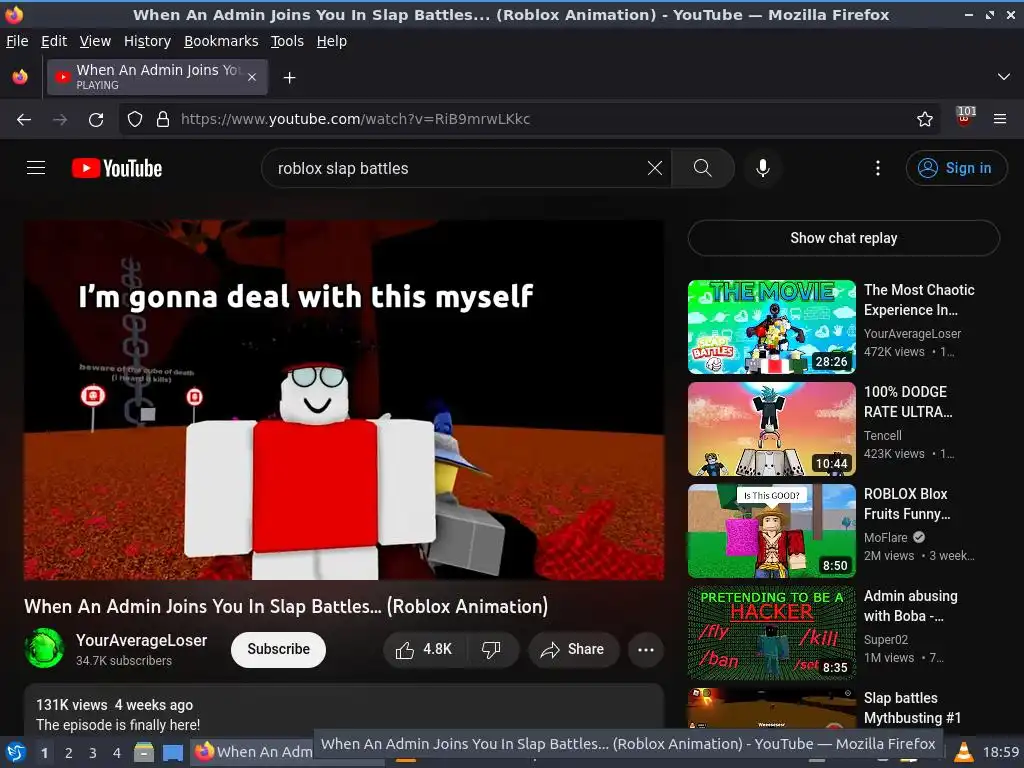The height and width of the screenshot is (768, 1024).
Task: Open the system start menu icon
Action: point(16,752)
